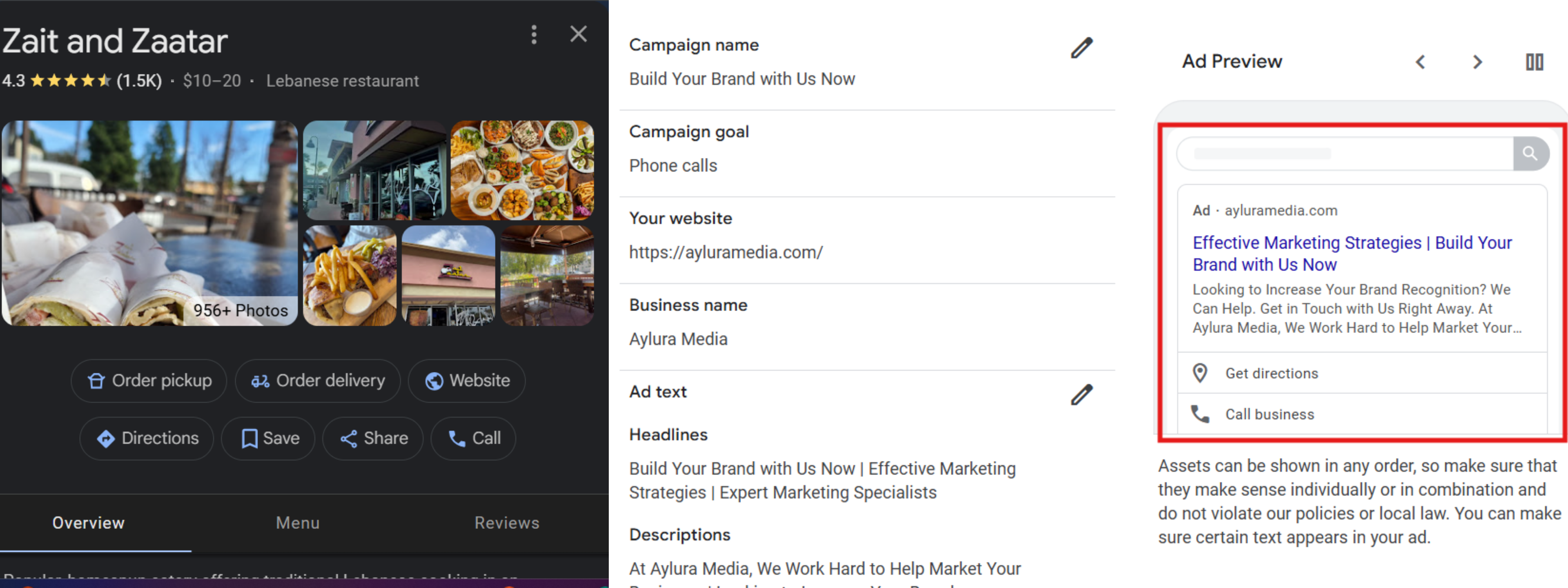Click the Order delivery button
Screen dimensions: 1568x588
(x=318, y=381)
